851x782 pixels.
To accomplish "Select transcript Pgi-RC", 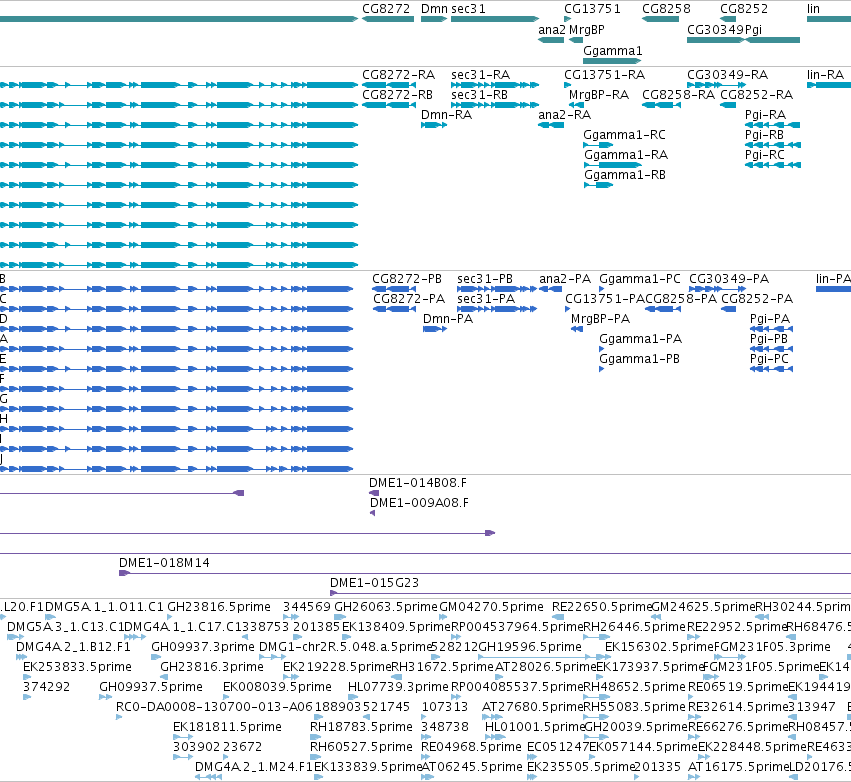I will (x=765, y=155).
